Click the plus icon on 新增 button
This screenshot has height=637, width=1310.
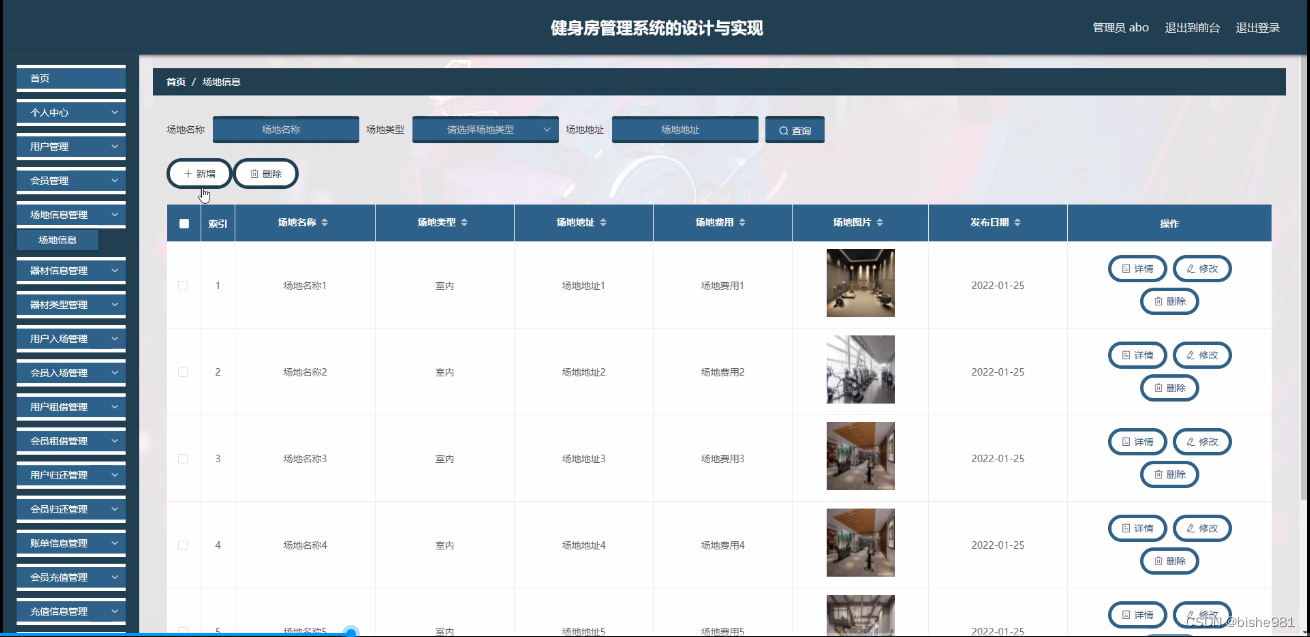pos(186,173)
